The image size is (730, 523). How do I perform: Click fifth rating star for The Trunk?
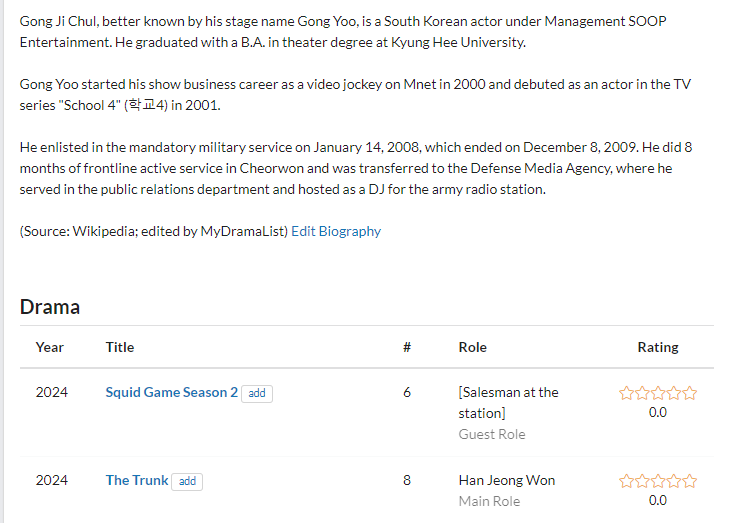[689, 481]
